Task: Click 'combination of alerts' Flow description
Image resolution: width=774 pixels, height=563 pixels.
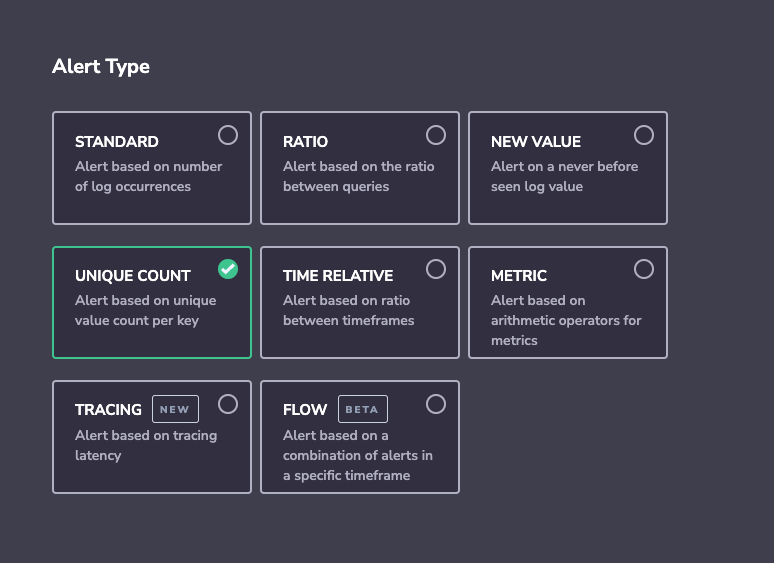Action: coord(358,455)
